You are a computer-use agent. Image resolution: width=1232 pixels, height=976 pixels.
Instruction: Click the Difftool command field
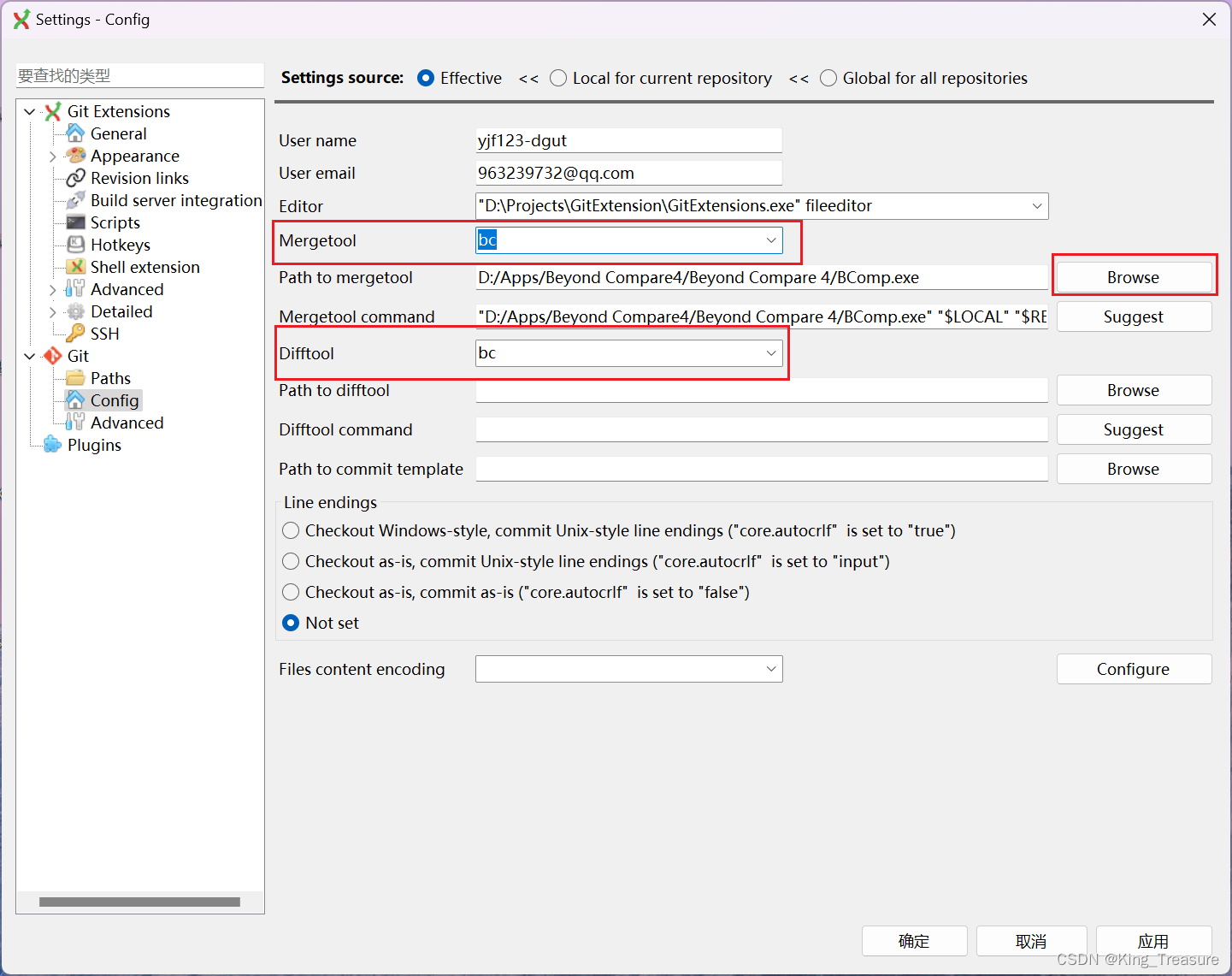pos(762,429)
